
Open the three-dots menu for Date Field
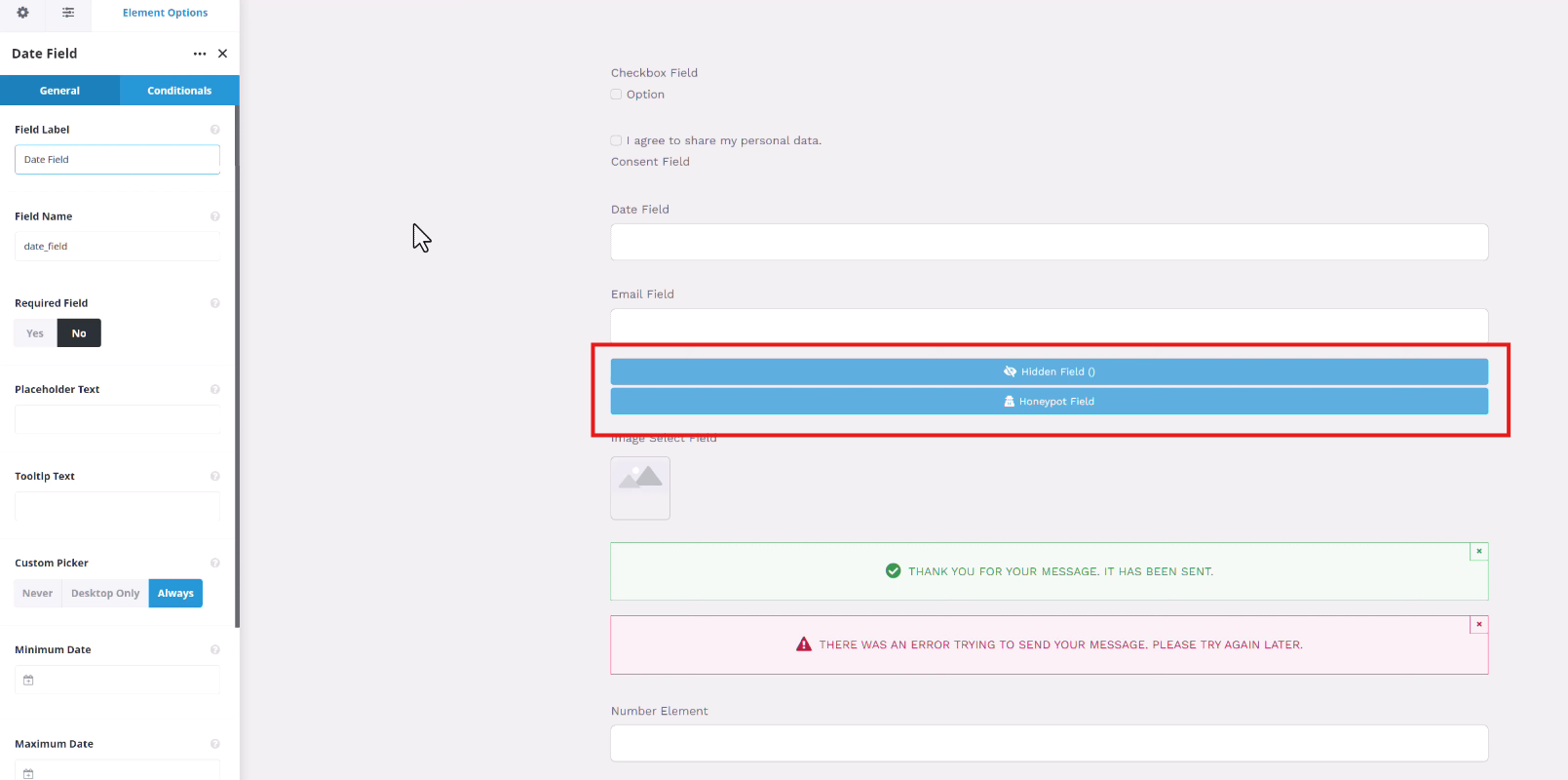200,54
